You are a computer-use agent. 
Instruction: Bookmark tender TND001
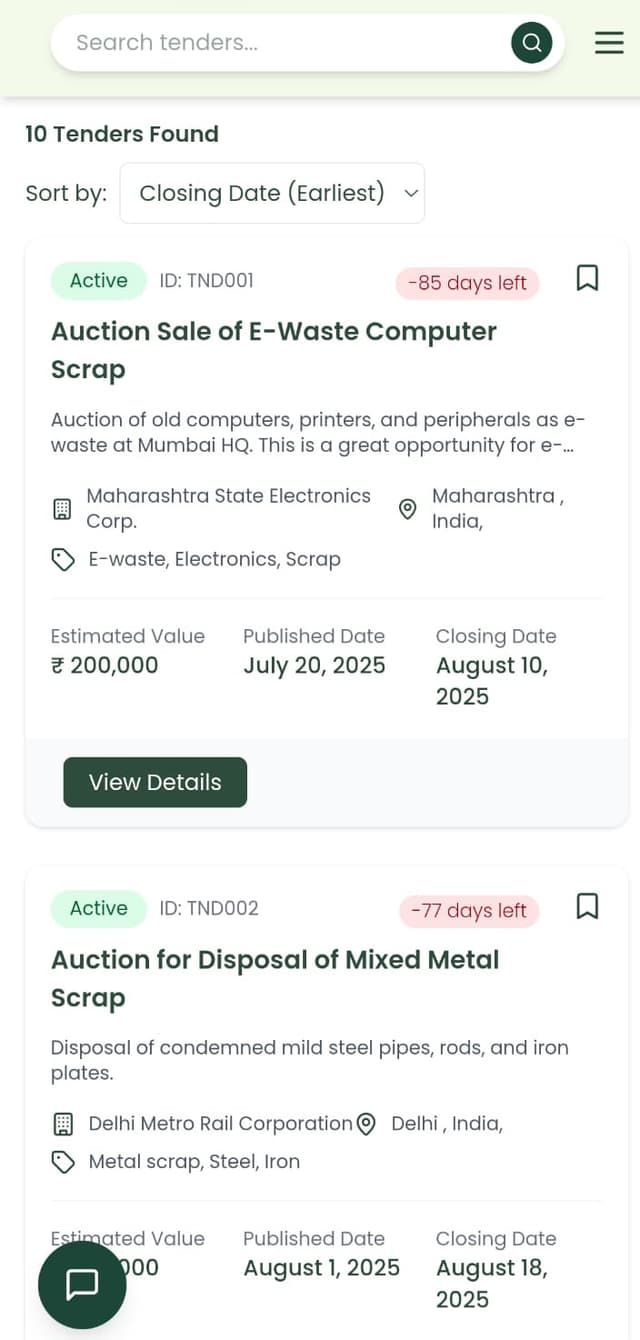tap(588, 278)
